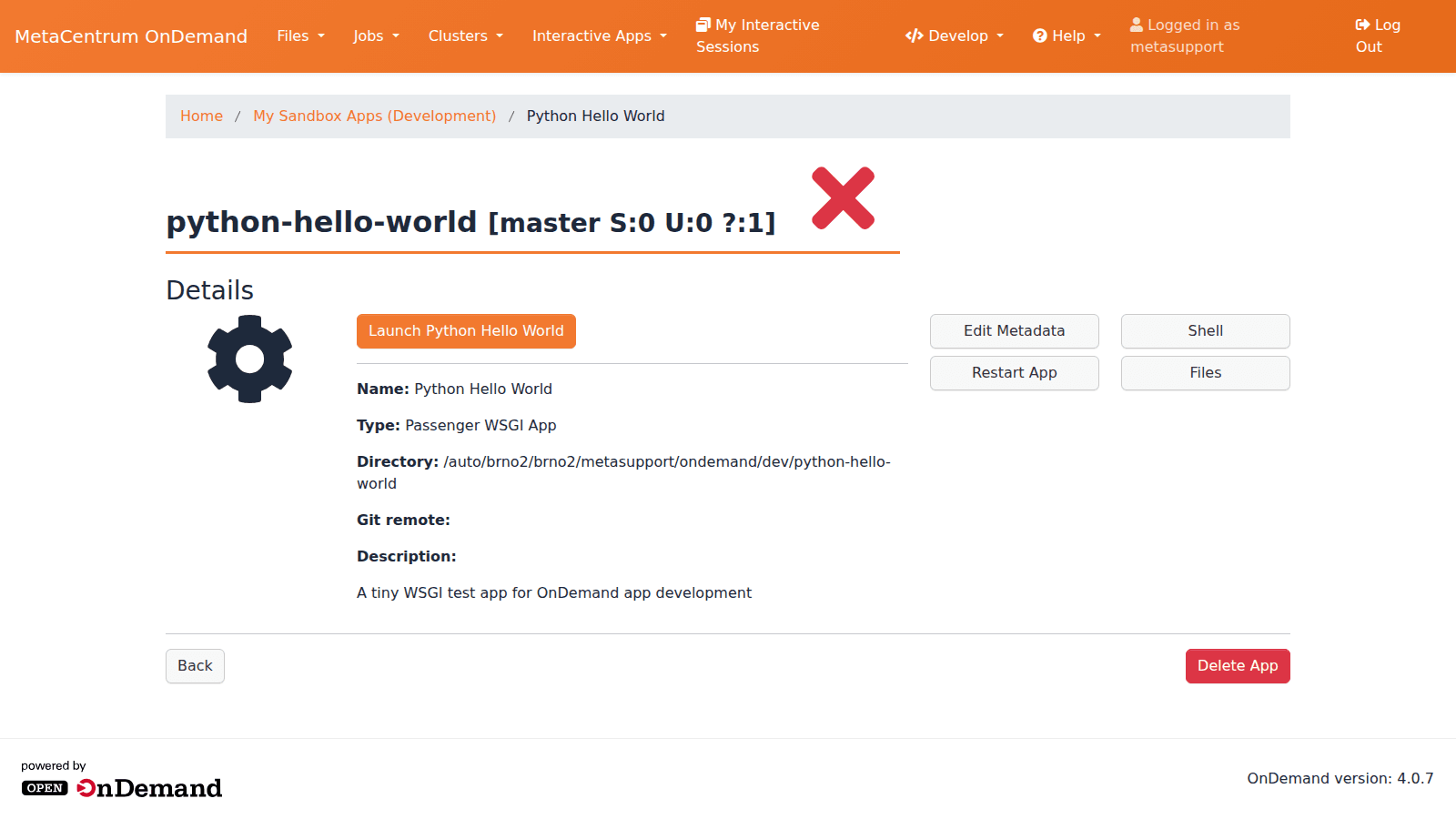Click the 'Passenger WSGI App' type text
Screen dimensions: 1456x819
[480, 425]
